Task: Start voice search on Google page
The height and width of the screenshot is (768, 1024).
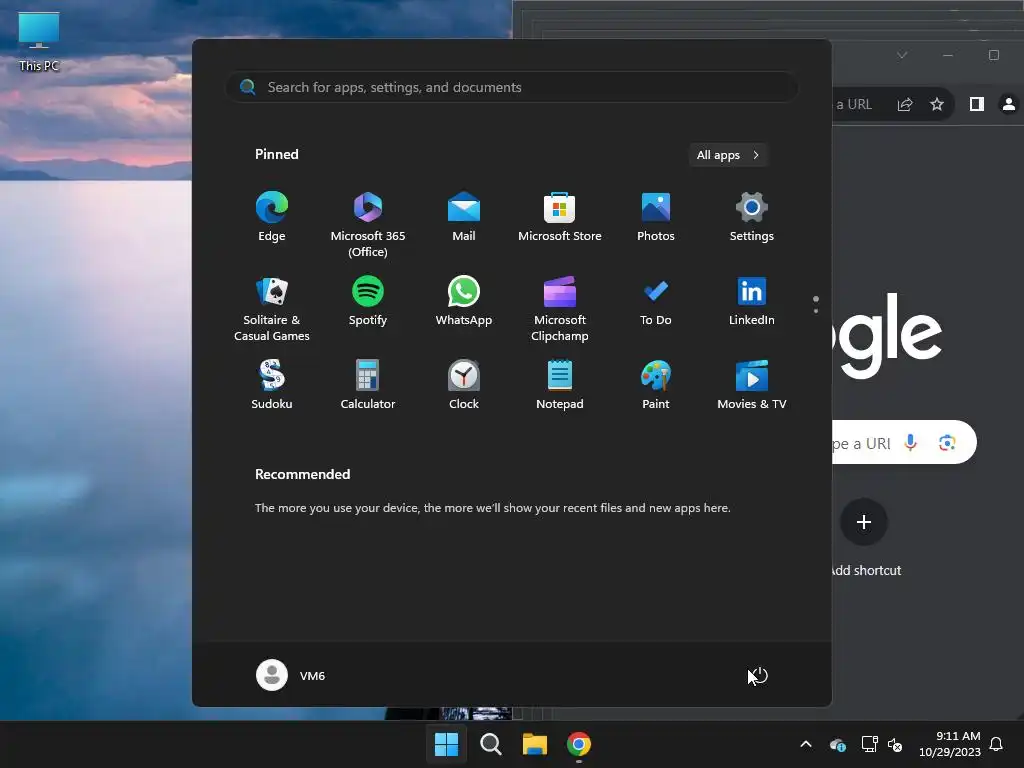Action: tap(910, 443)
